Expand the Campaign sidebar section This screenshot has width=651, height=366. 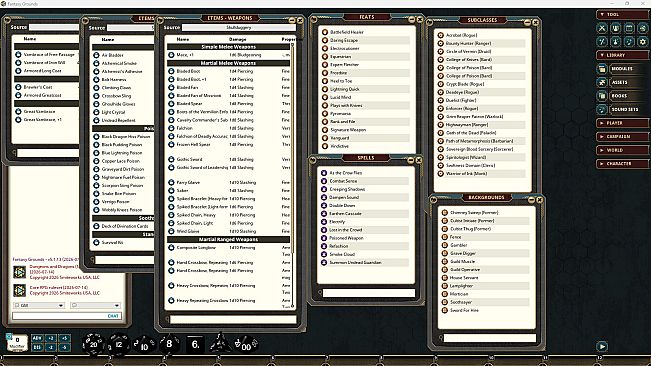(x=622, y=137)
